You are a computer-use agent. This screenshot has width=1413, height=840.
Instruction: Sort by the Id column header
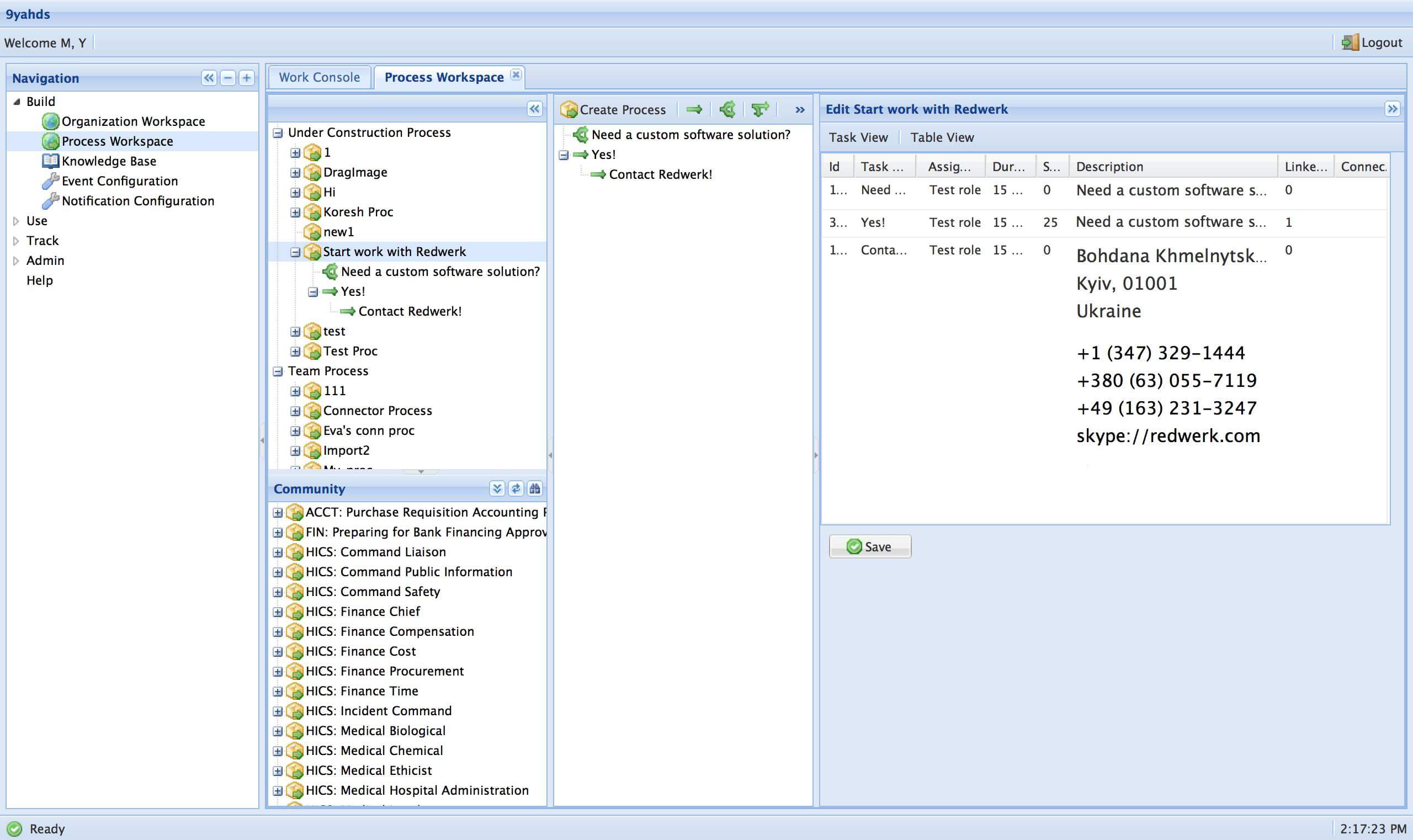pyautogui.click(x=838, y=167)
